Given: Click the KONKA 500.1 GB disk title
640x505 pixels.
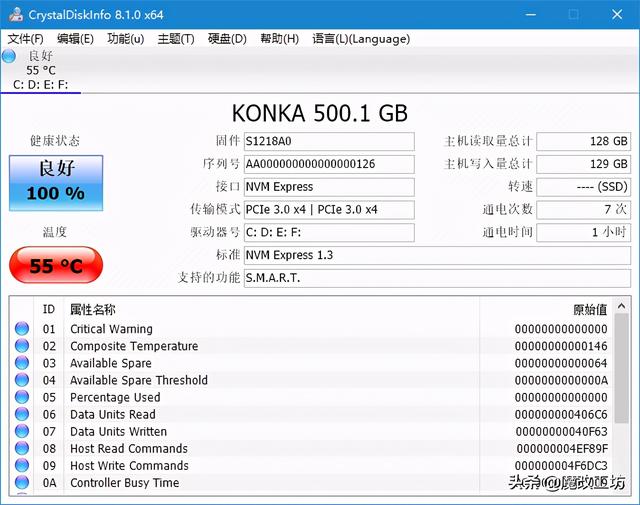Looking at the screenshot, I should 320,113.
